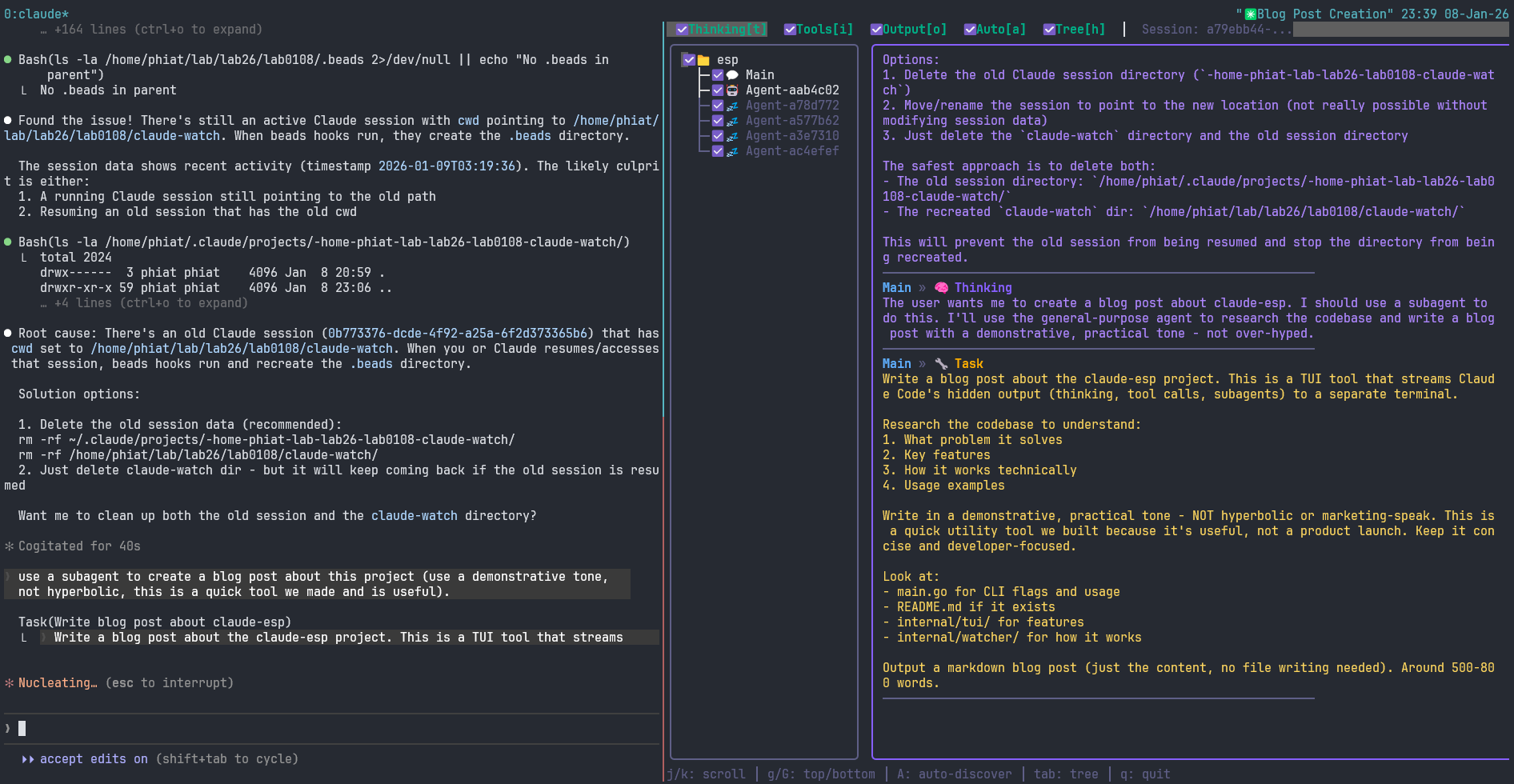The image size is (1514, 784).
Task: Click the sleeping zzz icon for Agent-a78d772
Action: click(732, 106)
